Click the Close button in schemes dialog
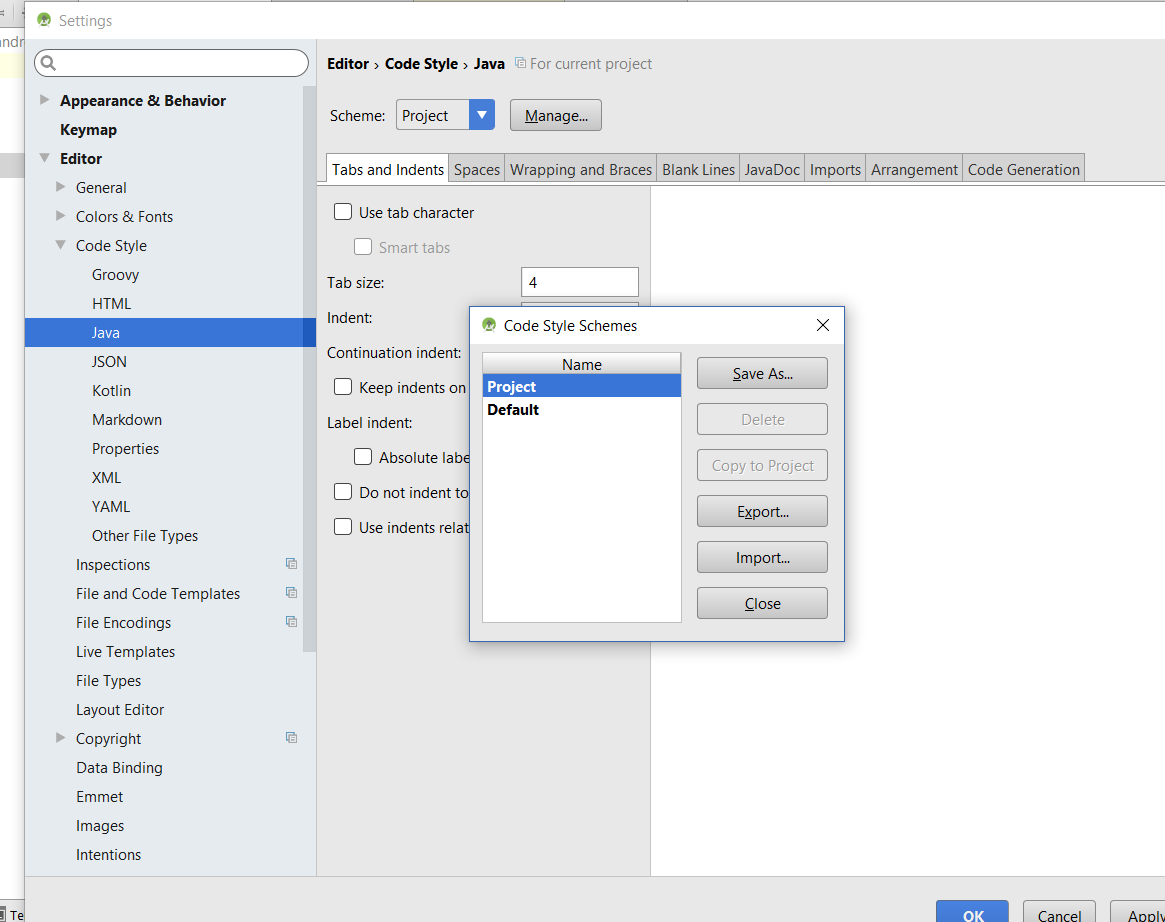Screen dimensions: 1165x922 762,603
